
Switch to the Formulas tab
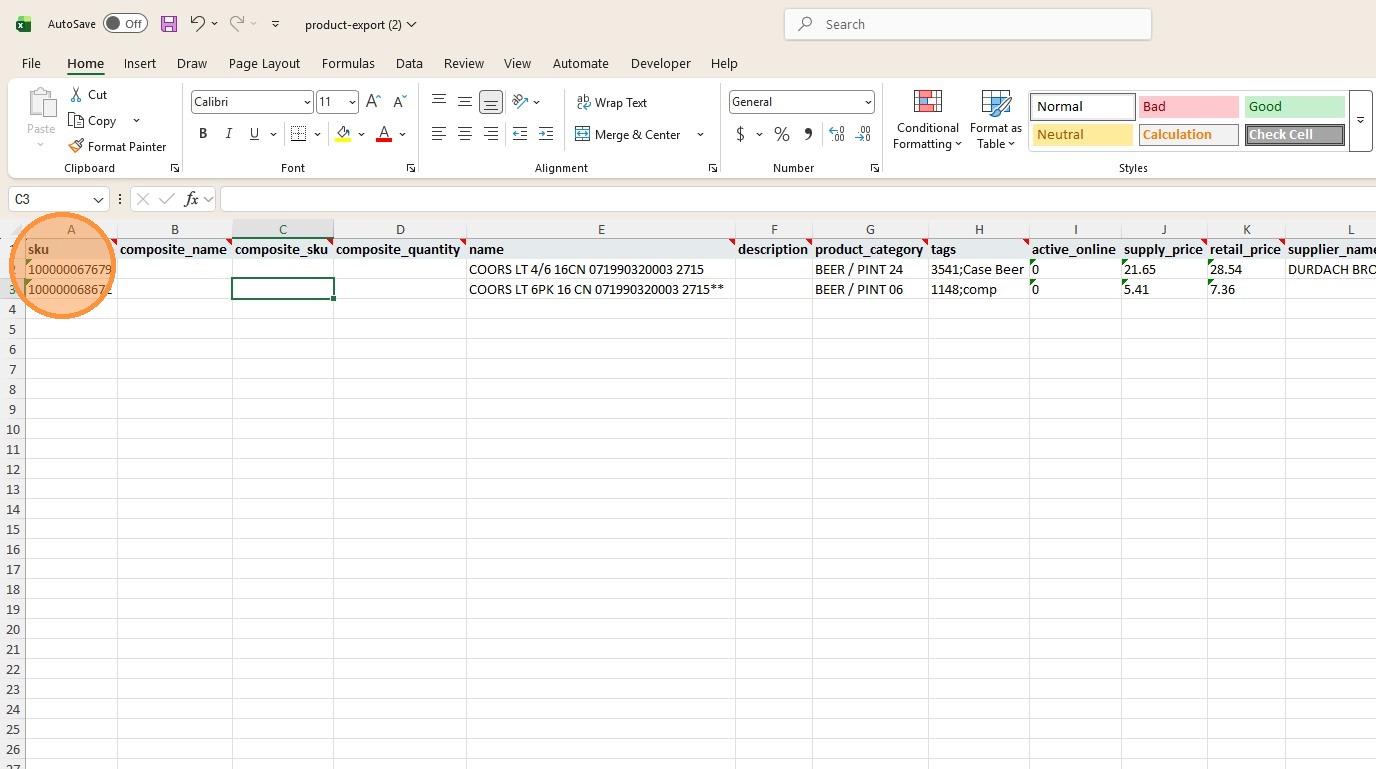click(348, 63)
